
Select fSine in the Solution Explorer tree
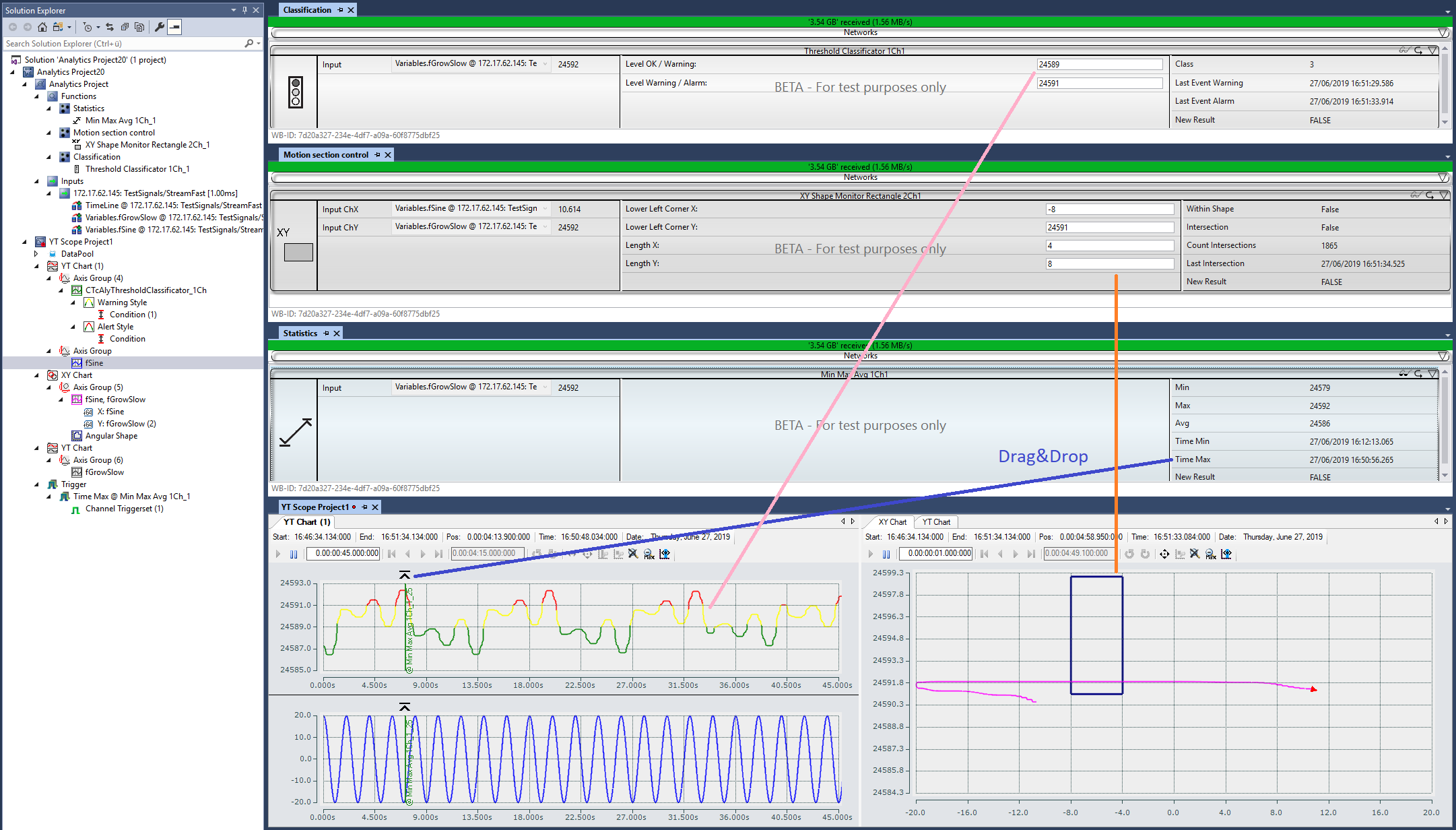pos(94,363)
